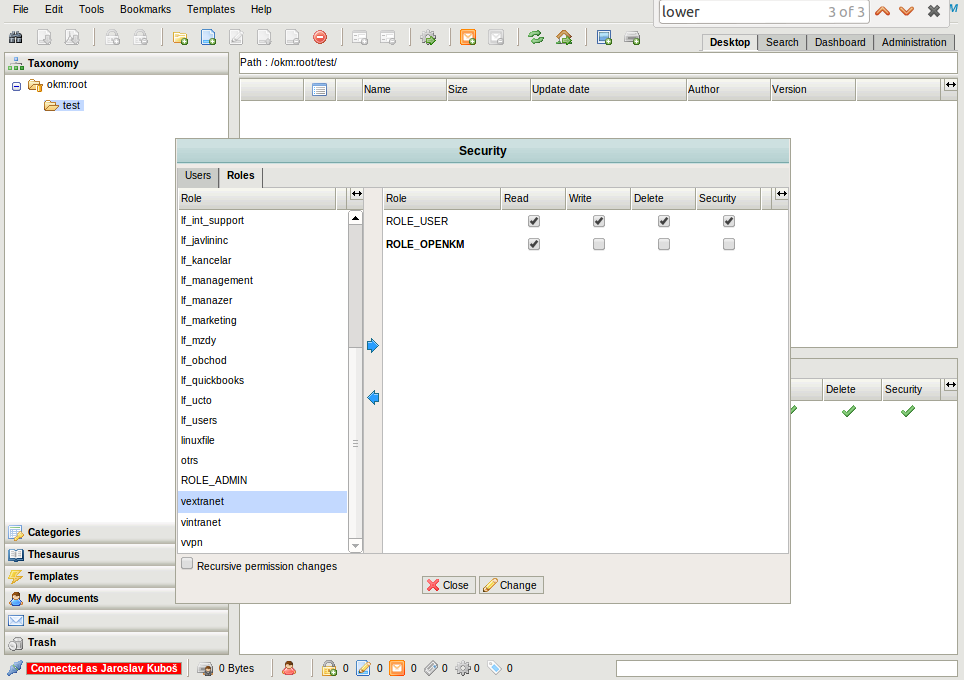The image size is (964, 680).
Task: Collapse the okm:root tree node
Action: tap(16, 86)
